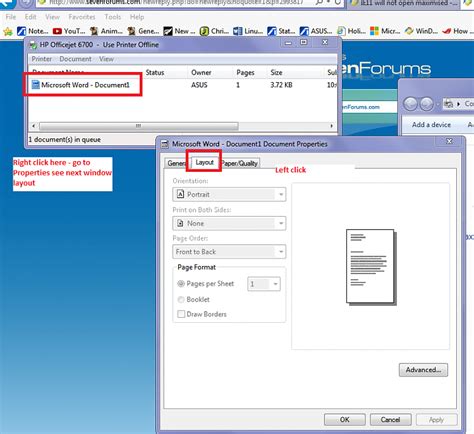Open the Page Order Front to Back dropdown
This screenshot has height=434, width=474.
pos(229,252)
